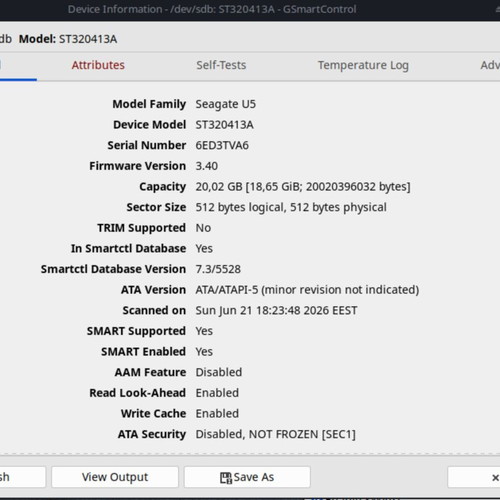Click the Save As button
Image resolution: width=500 pixels, height=500 pixels.
point(247,477)
